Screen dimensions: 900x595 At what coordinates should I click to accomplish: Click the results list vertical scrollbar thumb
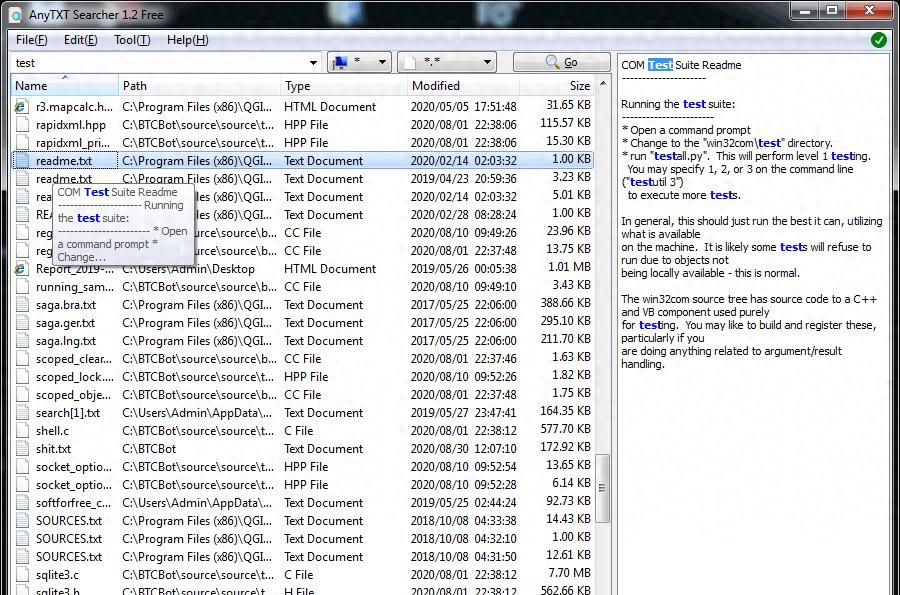(x=602, y=488)
